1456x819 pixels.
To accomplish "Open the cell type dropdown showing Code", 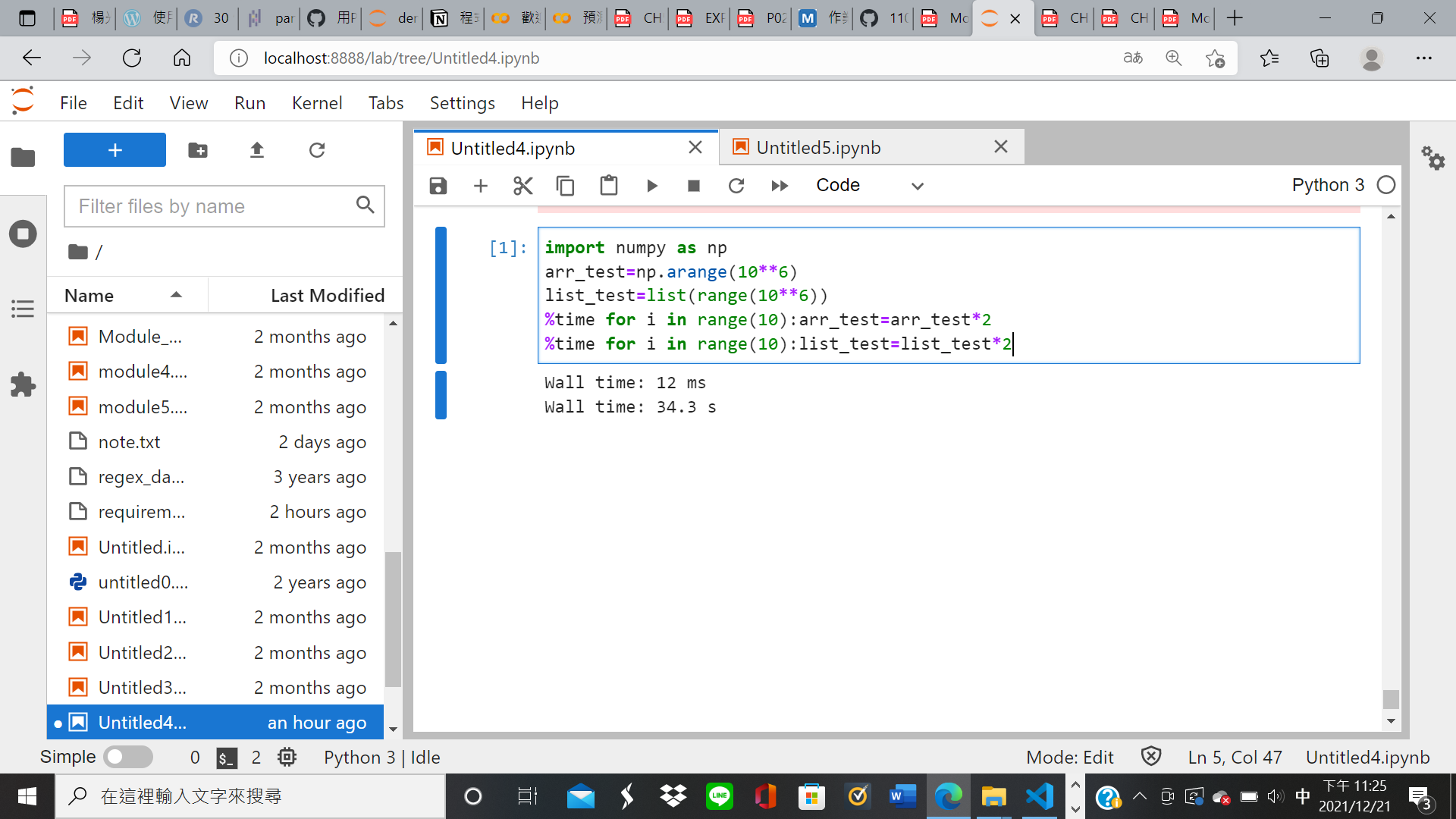I will pos(872,185).
